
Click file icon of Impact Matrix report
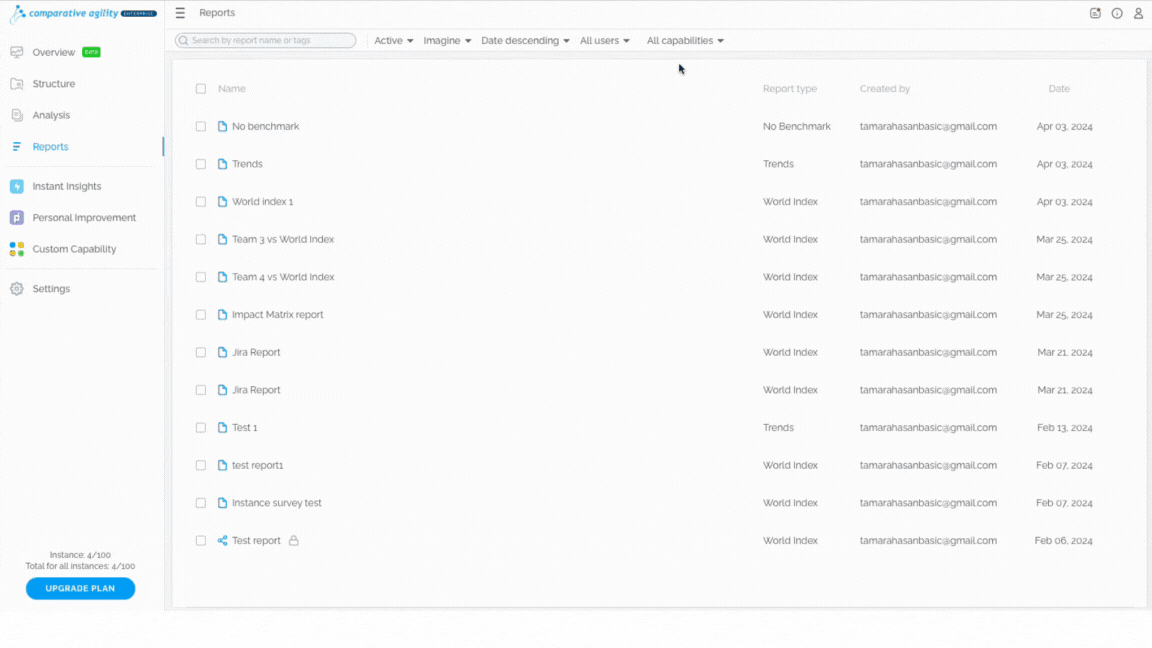pos(223,314)
